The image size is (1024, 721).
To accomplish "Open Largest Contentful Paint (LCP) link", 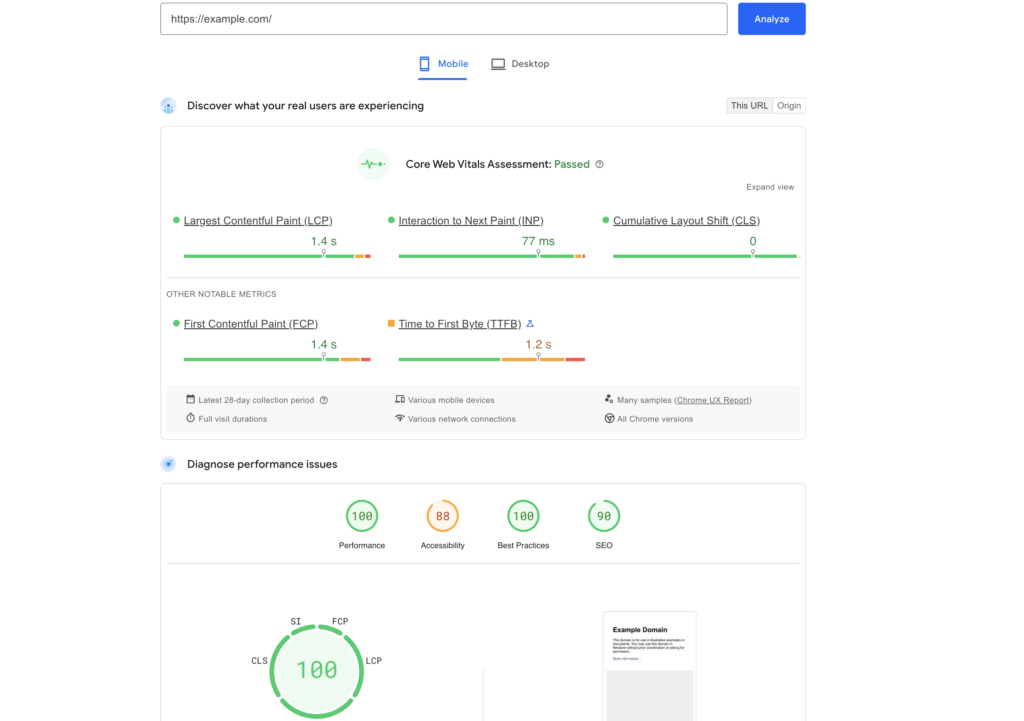I will pos(258,221).
